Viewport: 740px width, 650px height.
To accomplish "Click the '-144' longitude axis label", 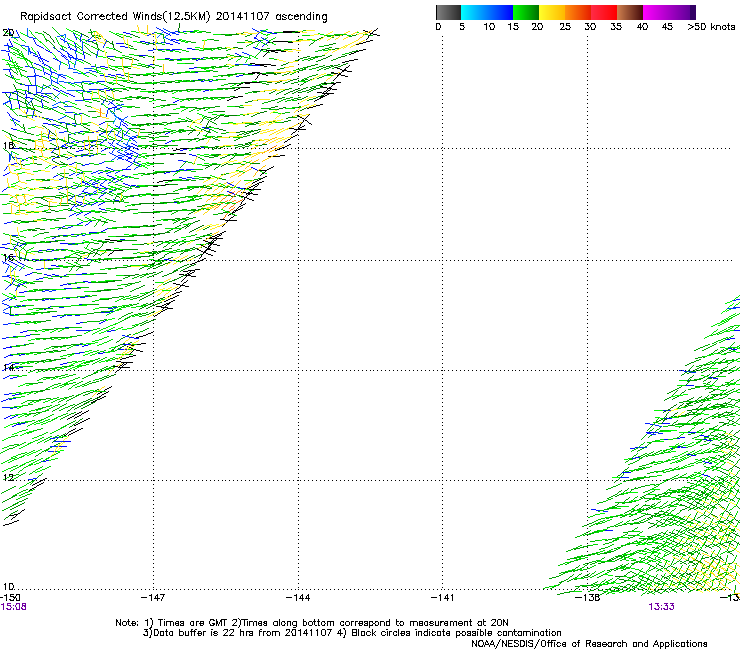I will coord(298,598).
